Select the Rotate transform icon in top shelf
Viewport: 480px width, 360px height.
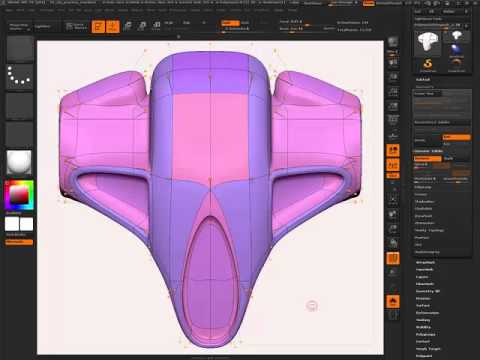tap(156, 26)
